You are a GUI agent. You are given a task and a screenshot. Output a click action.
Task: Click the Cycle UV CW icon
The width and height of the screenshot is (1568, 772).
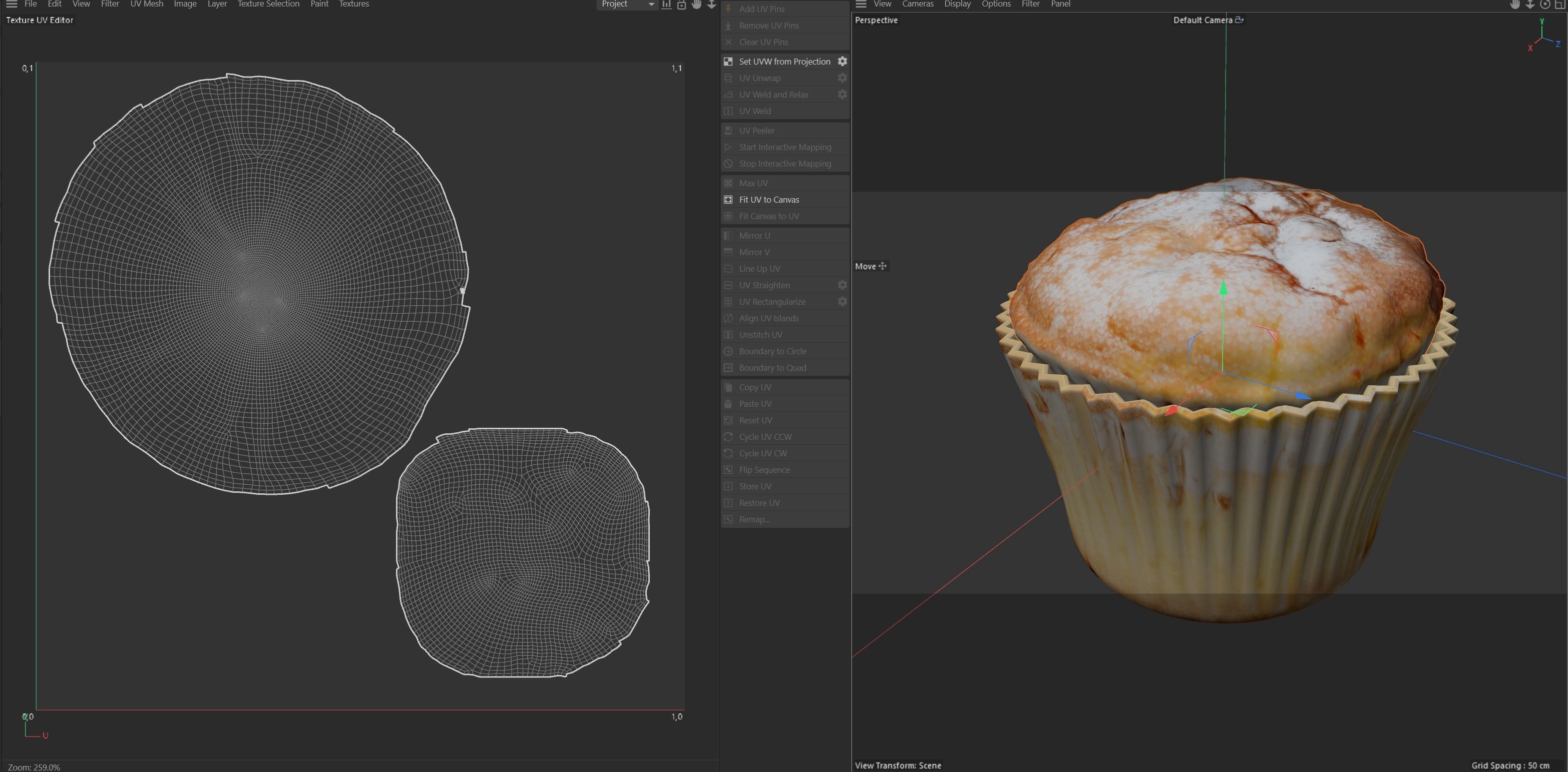coord(728,453)
